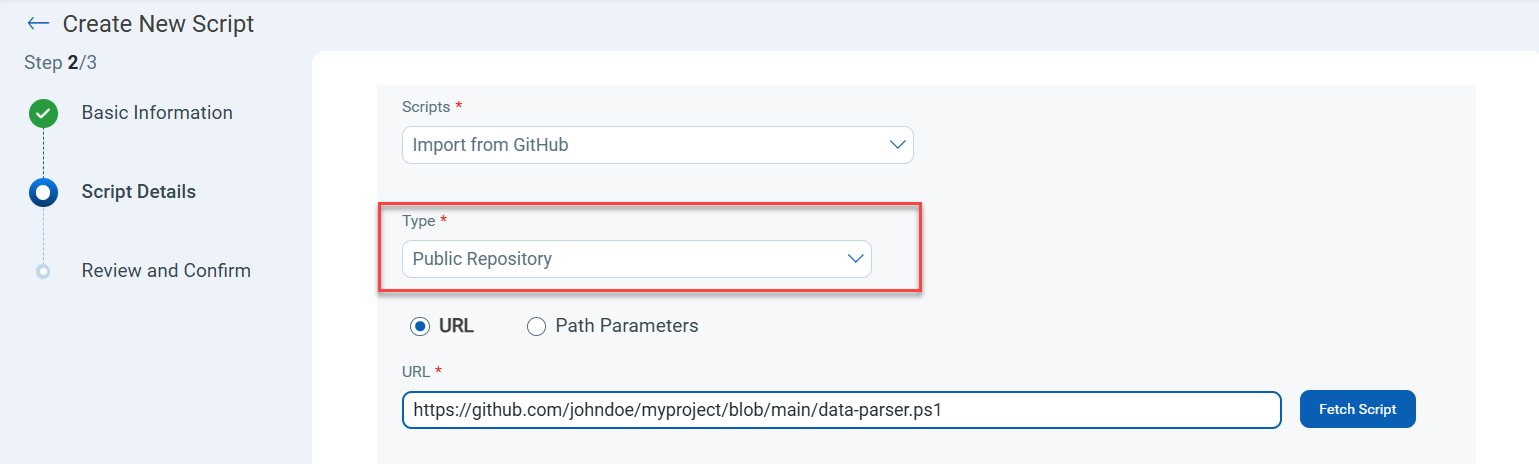Jump to the Review and Confirm step
Image resolution: width=1539 pixels, height=464 pixels.
[166, 271]
